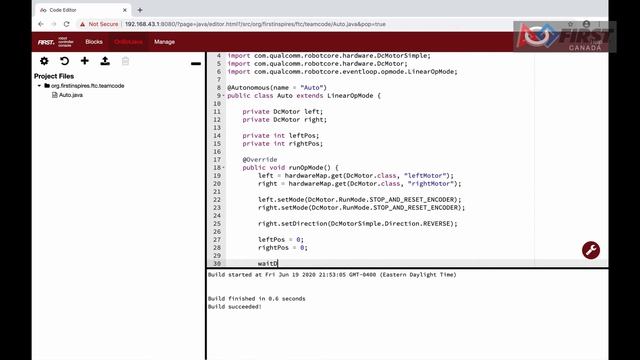Screen dimensions: 640x360
Task: Open the Blocks menu item
Action: tap(94, 42)
